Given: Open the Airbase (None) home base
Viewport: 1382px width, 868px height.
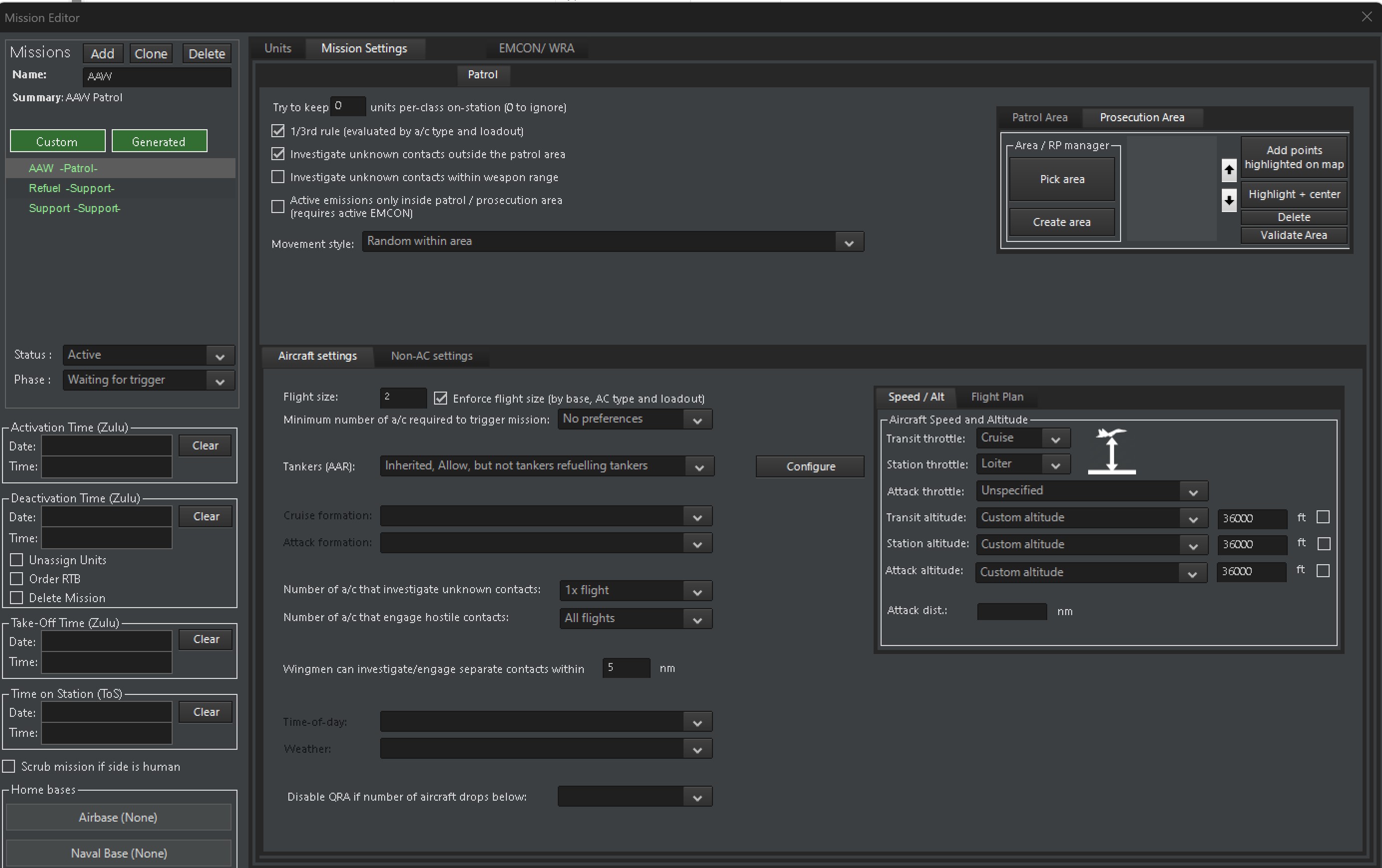Looking at the screenshot, I should tap(118, 818).
